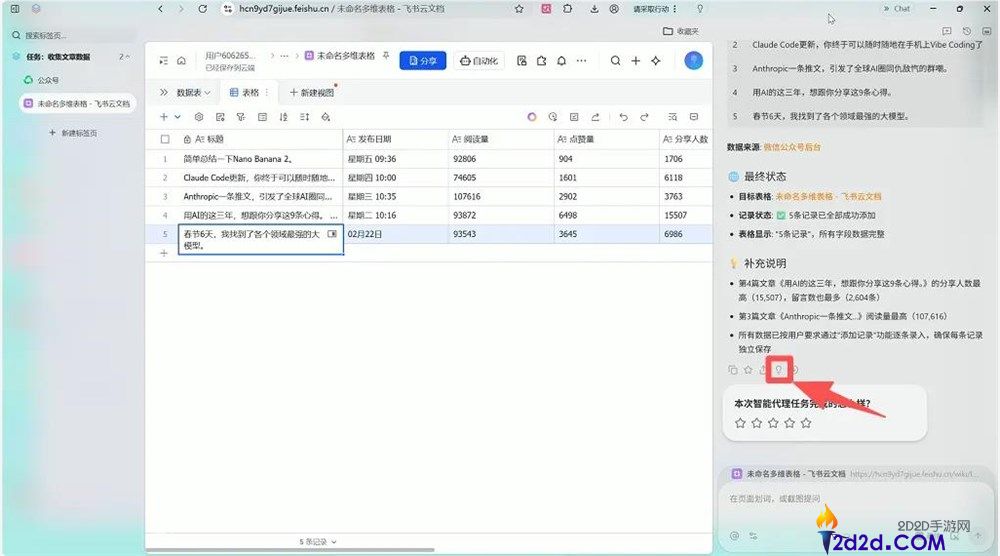
Task: Click the sort icon in the toolbar
Action: (x=284, y=117)
